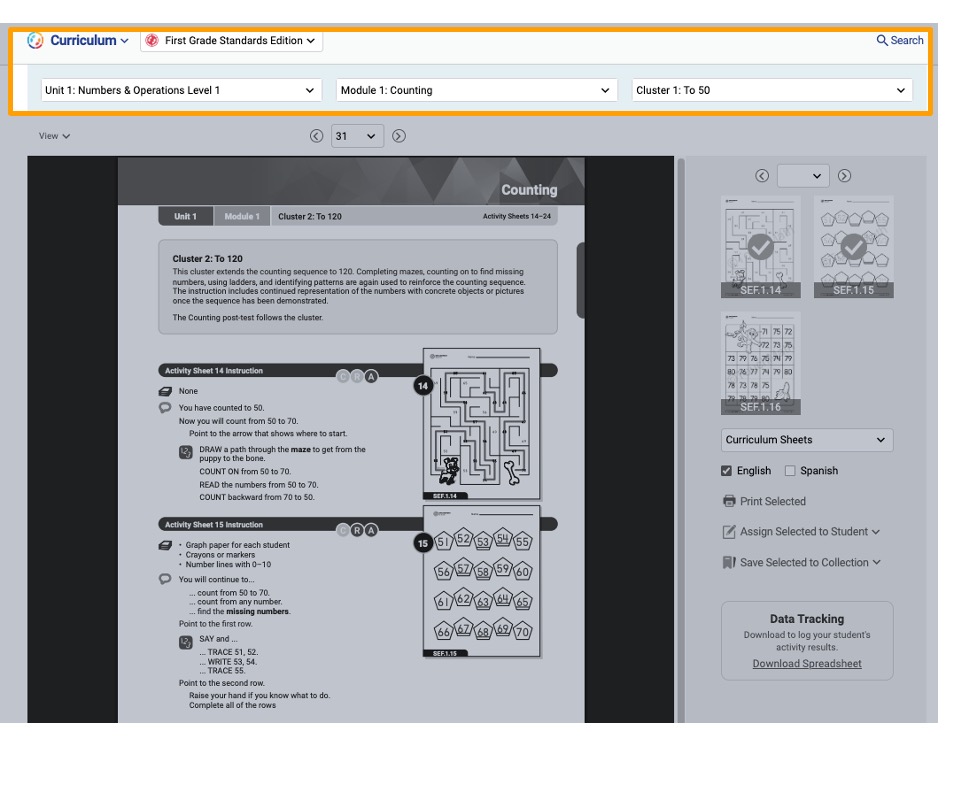
Task: Open the First Grade Standards Edition dropdown
Action: click(x=231, y=40)
